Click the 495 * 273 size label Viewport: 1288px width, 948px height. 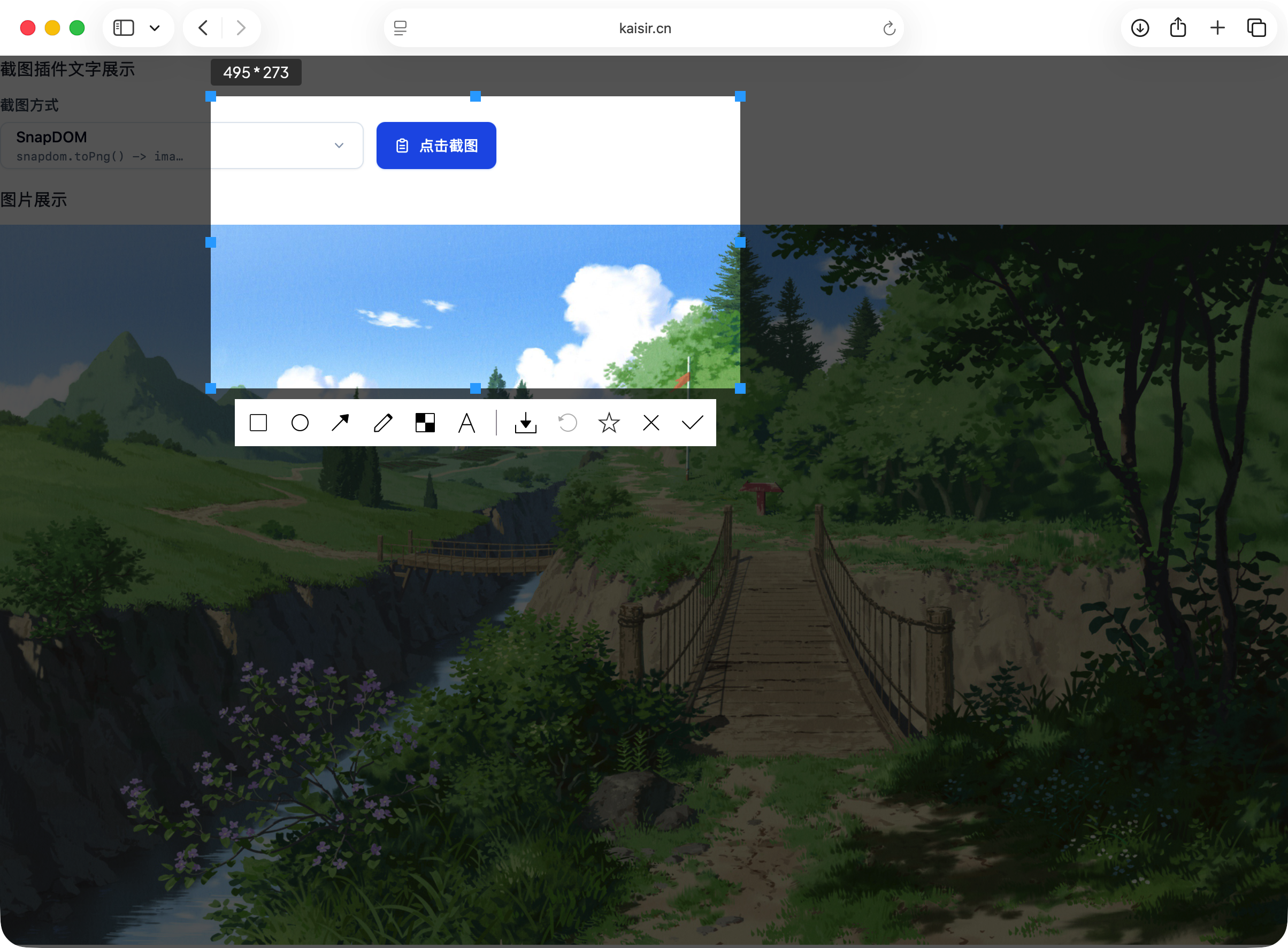pos(256,72)
